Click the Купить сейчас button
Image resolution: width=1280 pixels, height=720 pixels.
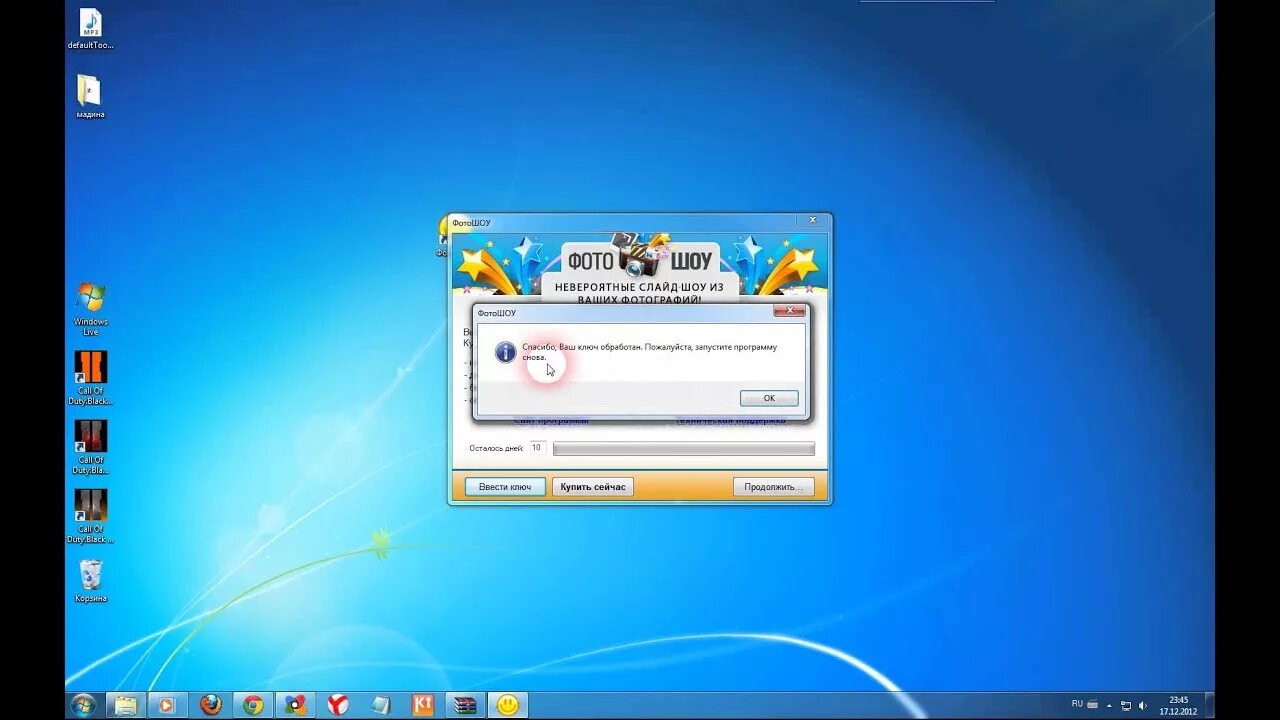tap(593, 487)
